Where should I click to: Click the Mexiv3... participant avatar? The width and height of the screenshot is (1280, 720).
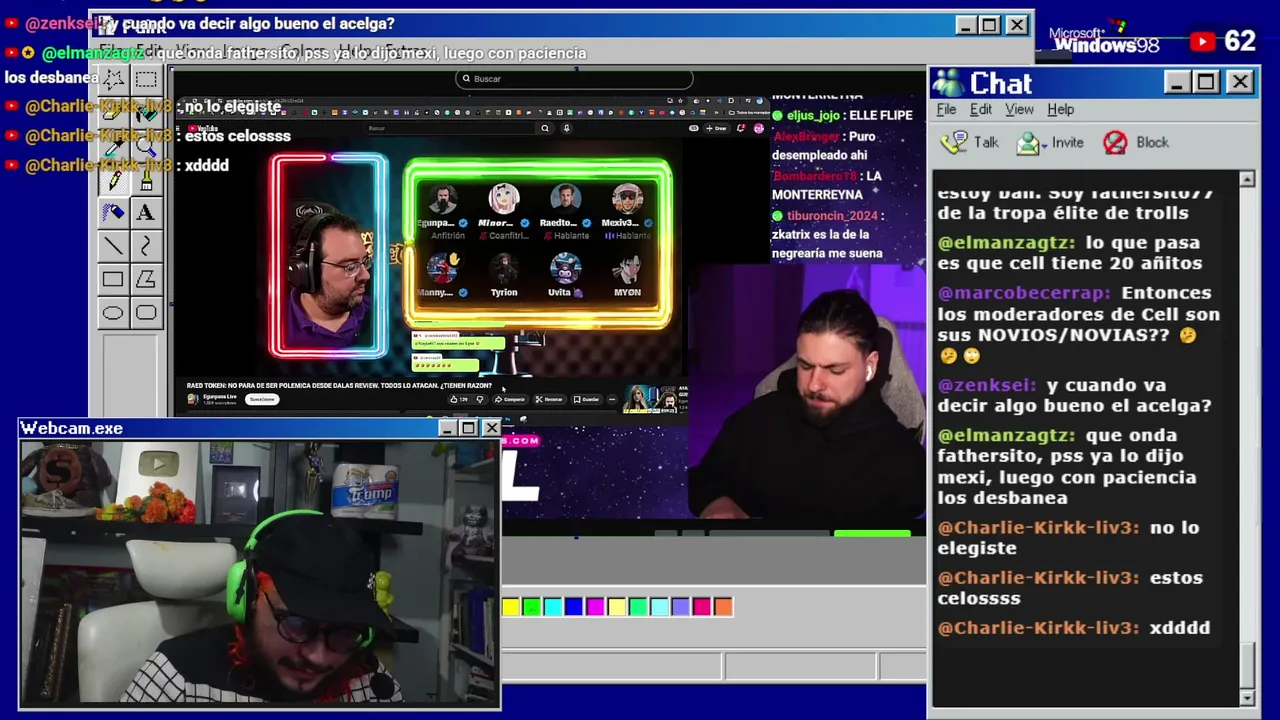(x=627, y=198)
